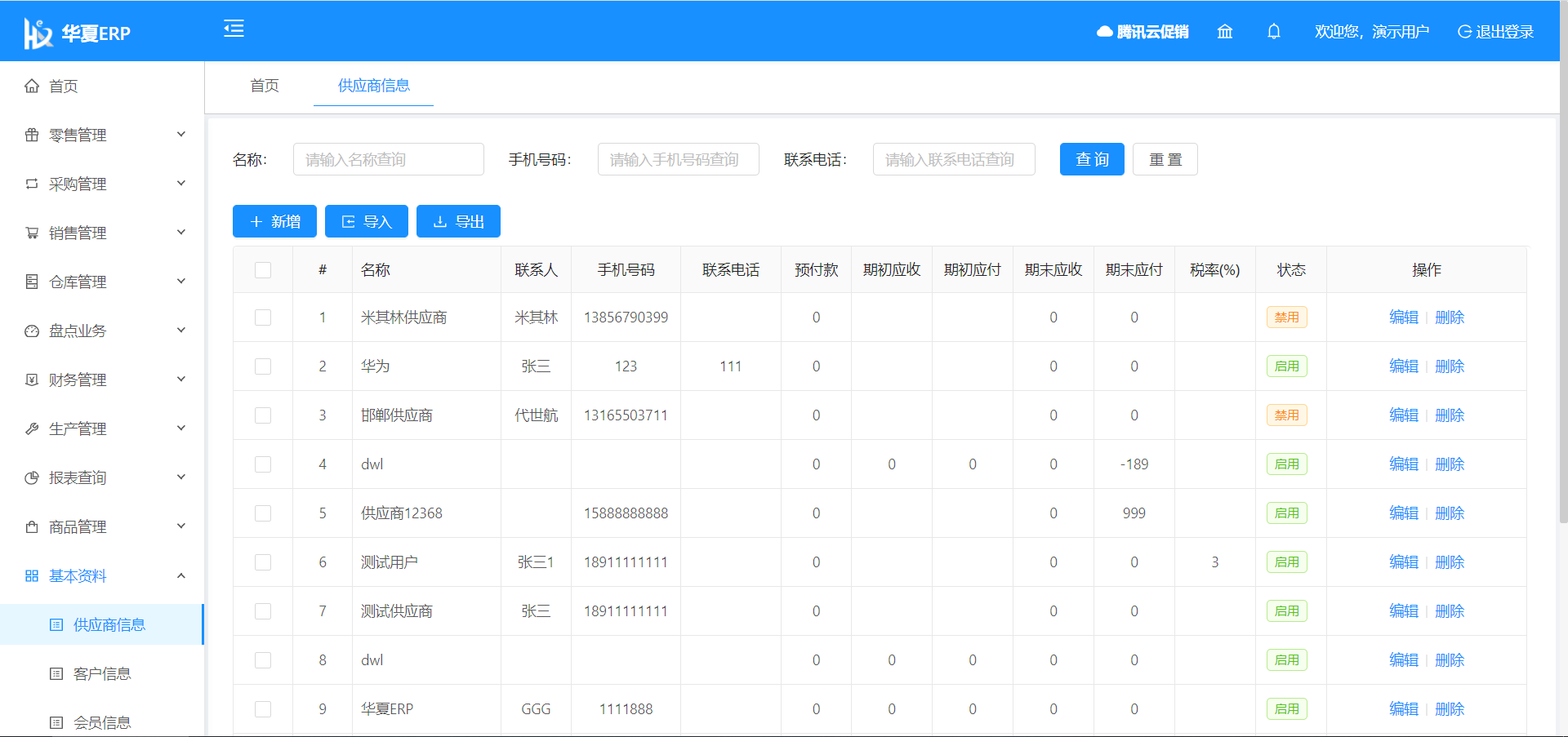Open 会员信息 in the sidebar menu
The image size is (1568, 737).
click(x=102, y=722)
